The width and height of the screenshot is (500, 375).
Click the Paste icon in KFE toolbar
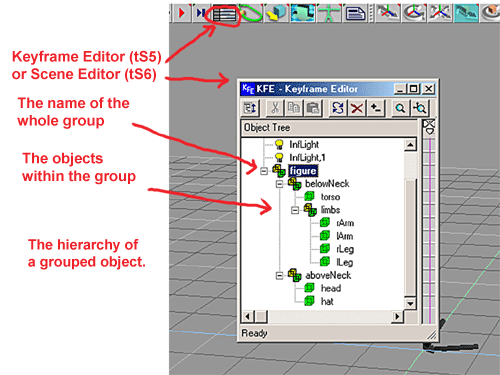(x=313, y=108)
